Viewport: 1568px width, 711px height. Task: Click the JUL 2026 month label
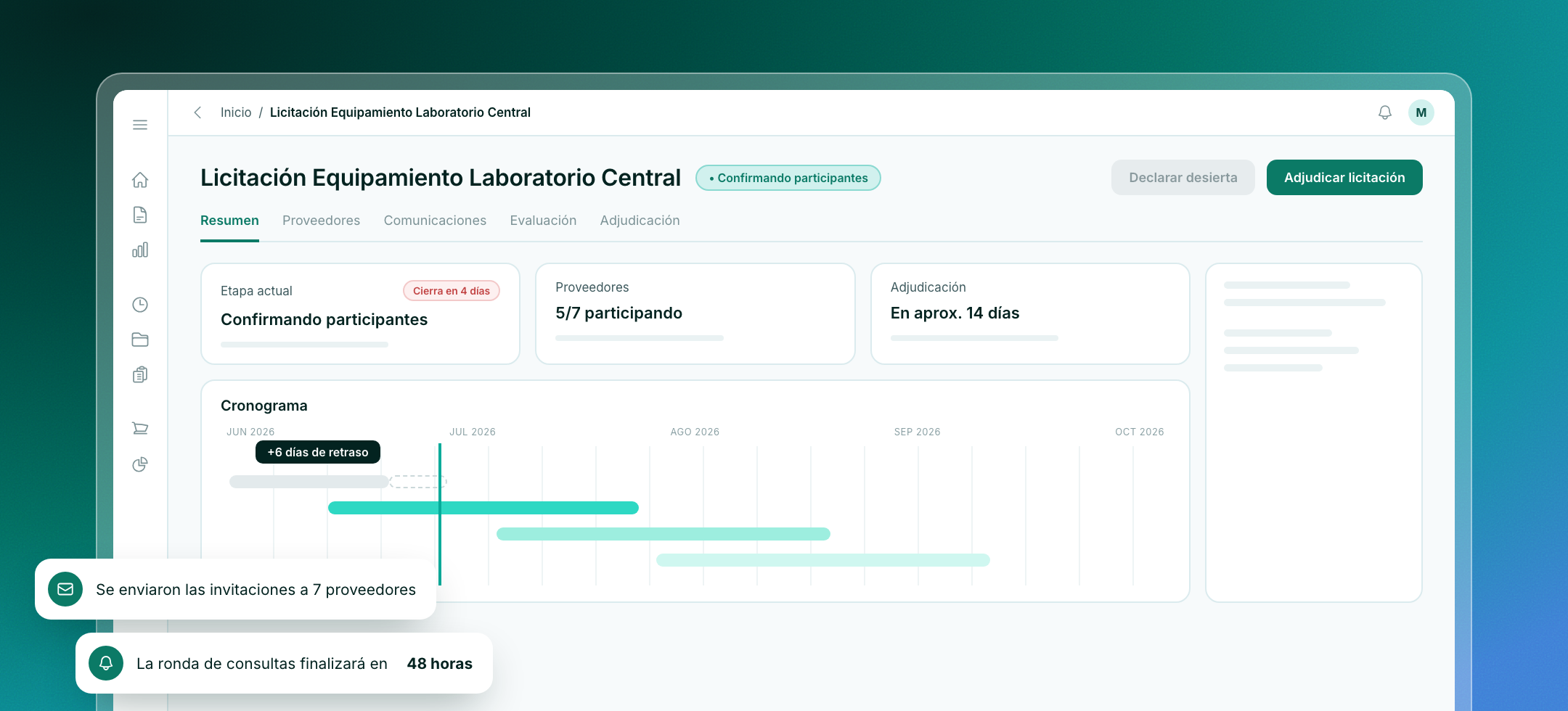(473, 432)
